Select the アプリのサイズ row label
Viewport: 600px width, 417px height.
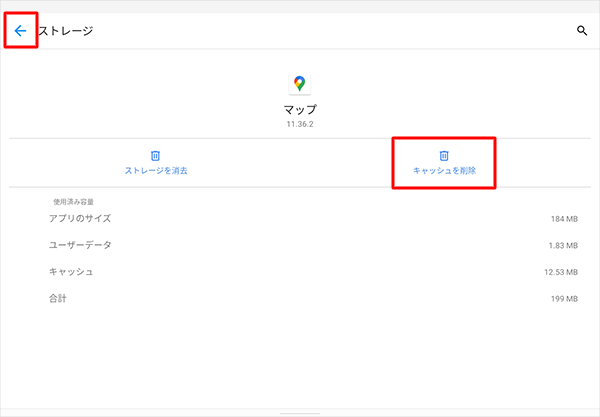pyautogui.click(x=79, y=219)
